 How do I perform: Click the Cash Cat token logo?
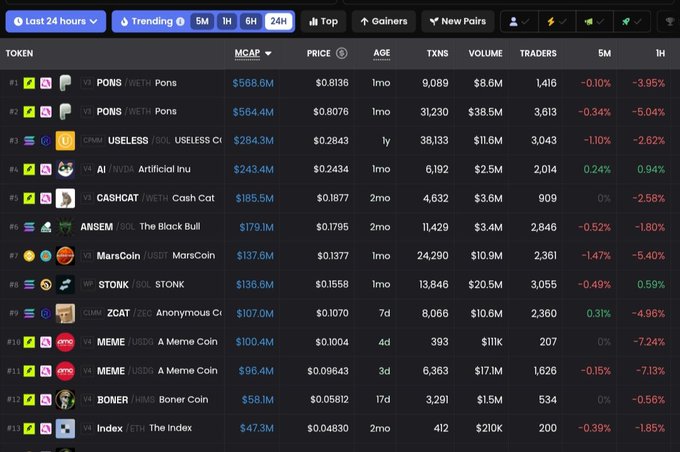coord(65,198)
